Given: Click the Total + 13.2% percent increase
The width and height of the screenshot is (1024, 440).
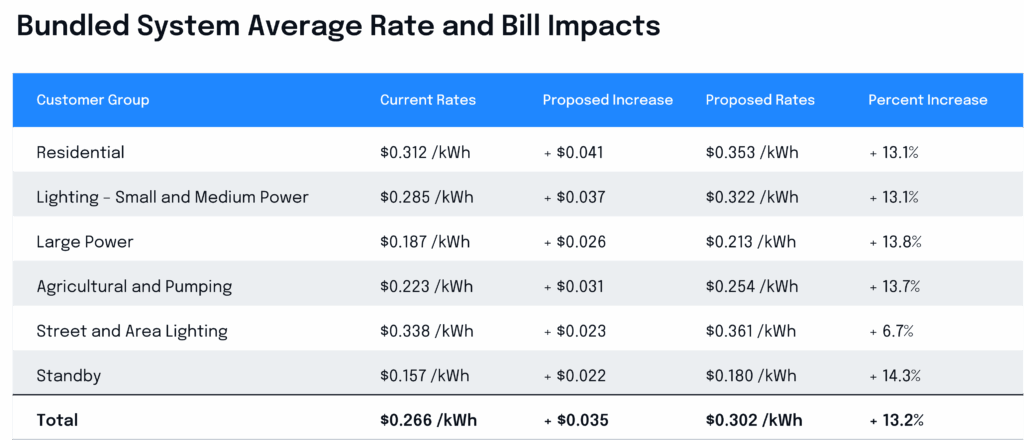Looking at the screenshot, I should [896, 421].
